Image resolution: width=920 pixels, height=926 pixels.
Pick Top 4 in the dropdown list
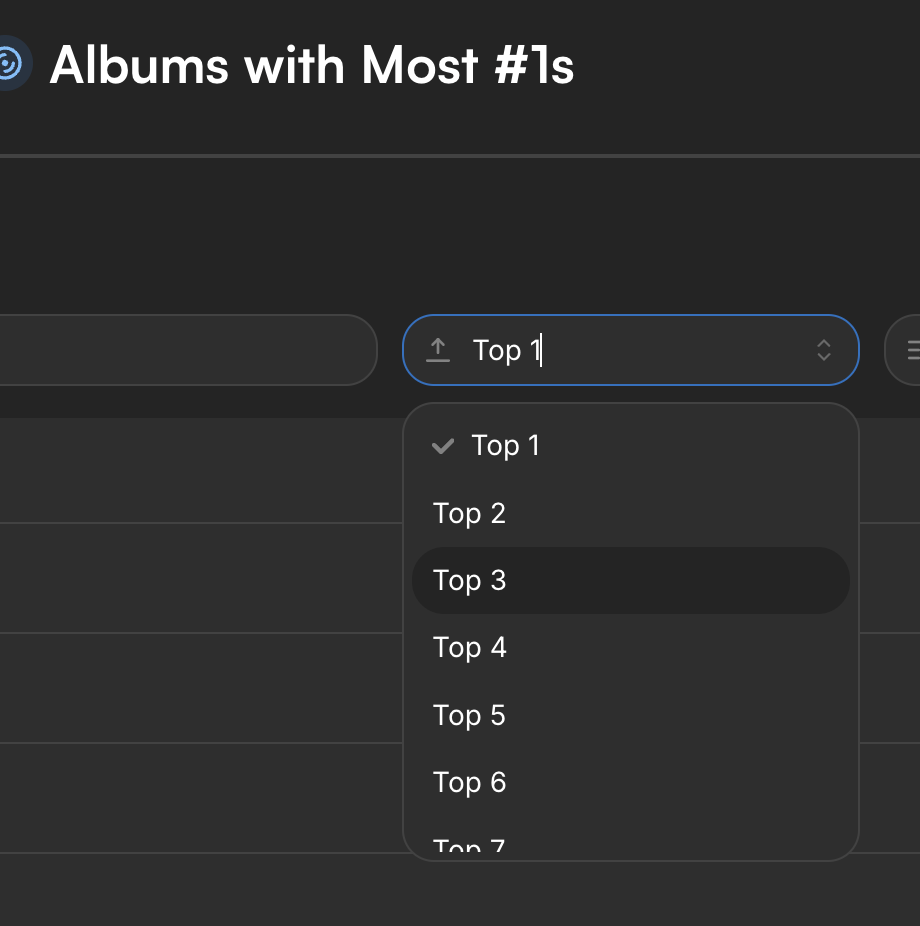click(631, 648)
